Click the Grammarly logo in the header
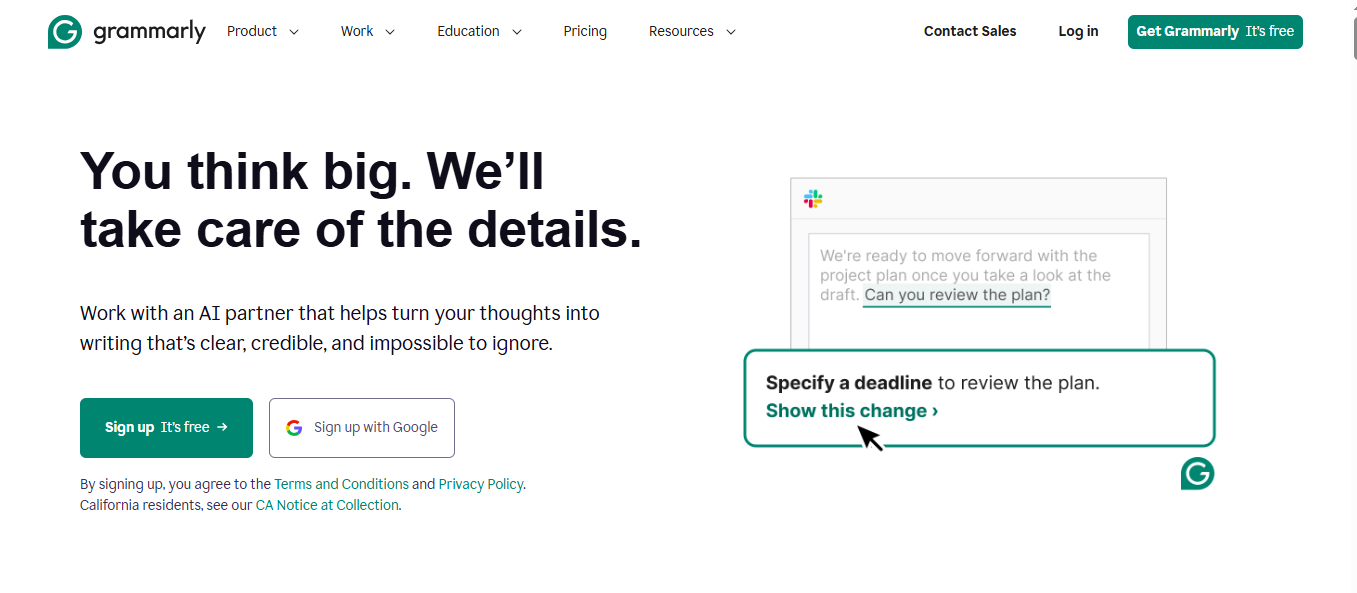Viewport: 1357px width, 593px height. click(x=126, y=31)
